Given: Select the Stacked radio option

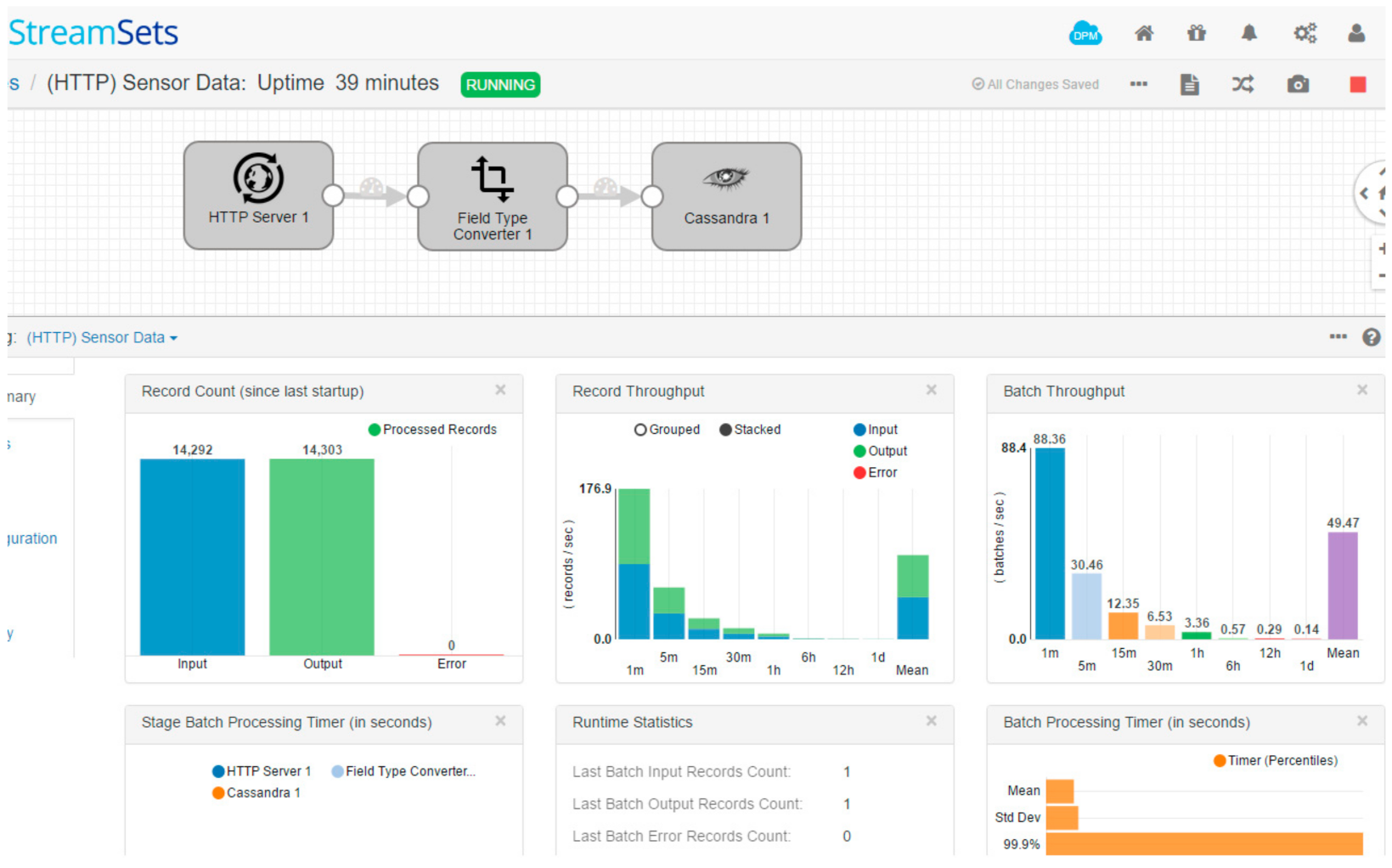Looking at the screenshot, I should (x=725, y=430).
